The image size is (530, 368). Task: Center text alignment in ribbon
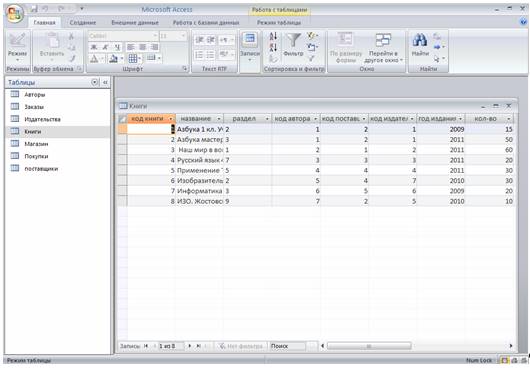[142, 47]
